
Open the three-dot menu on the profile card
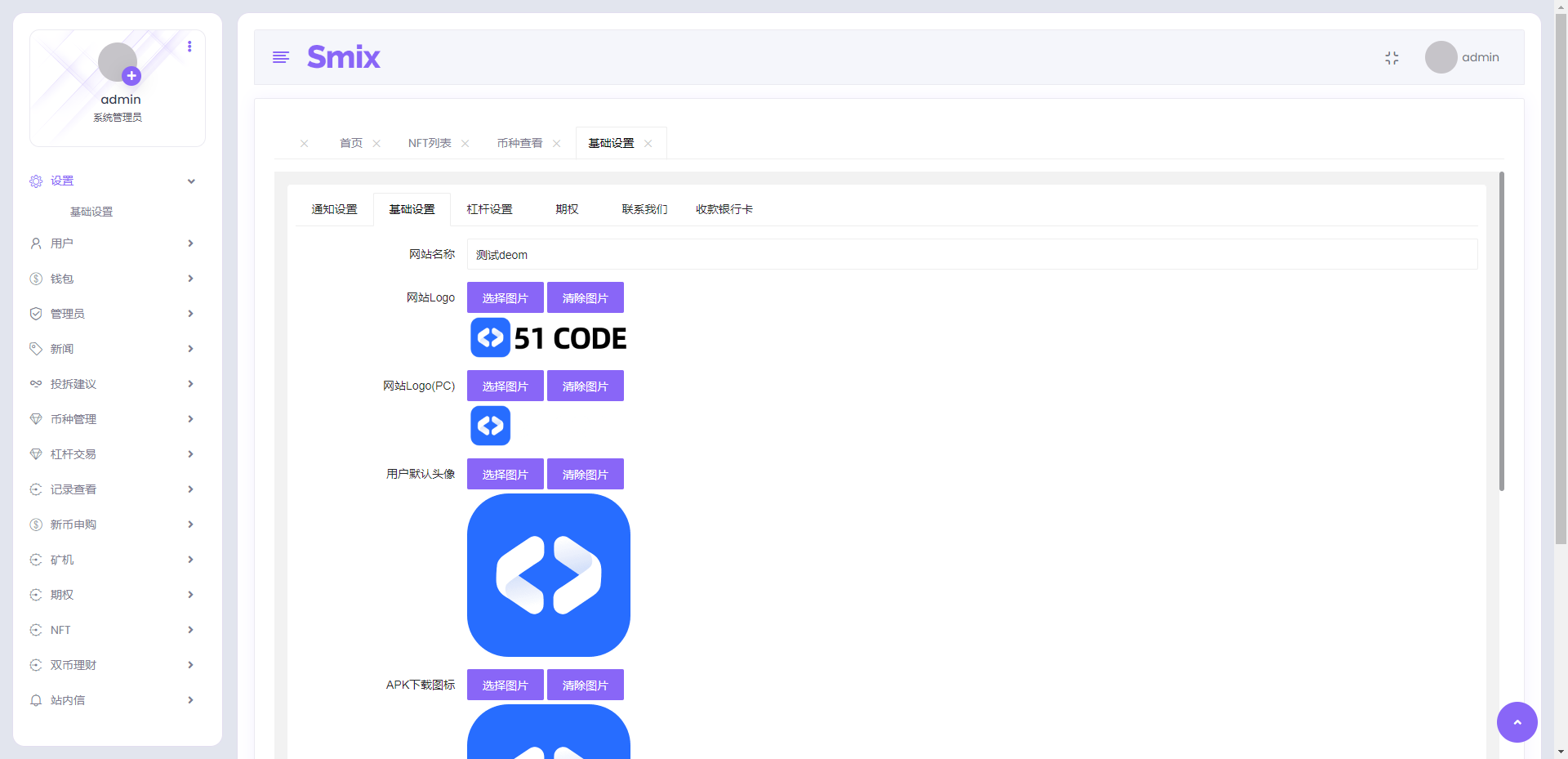(189, 47)
